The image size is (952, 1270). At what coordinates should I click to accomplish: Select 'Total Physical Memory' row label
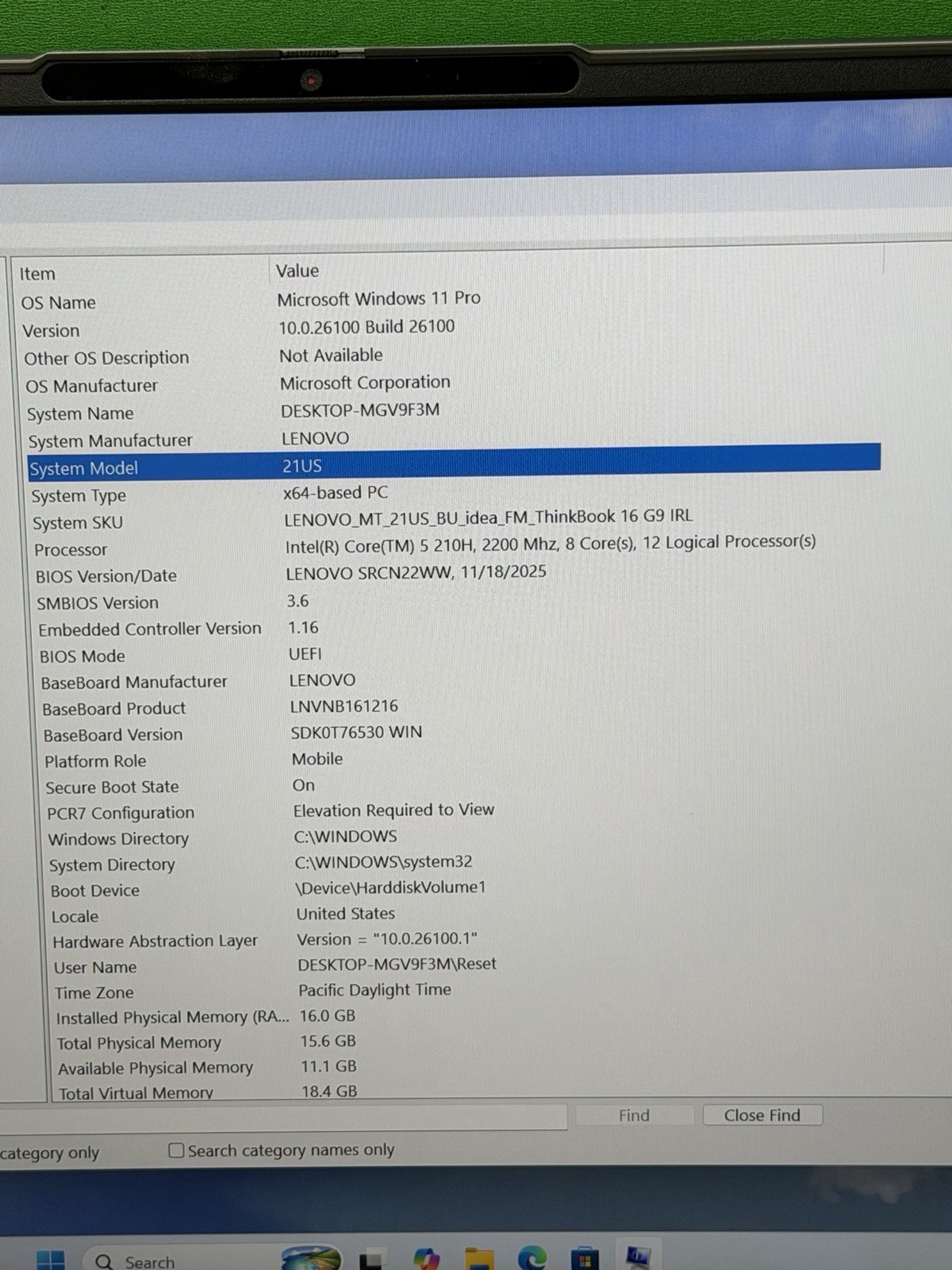click(x=139, y=1043)
